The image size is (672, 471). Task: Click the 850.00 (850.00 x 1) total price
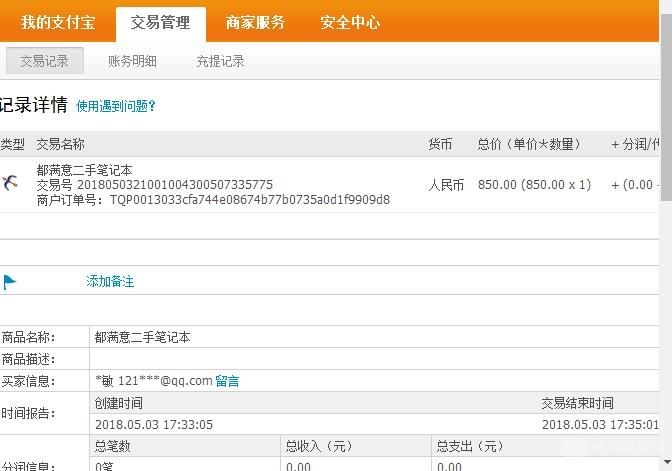tap(534, 185)
